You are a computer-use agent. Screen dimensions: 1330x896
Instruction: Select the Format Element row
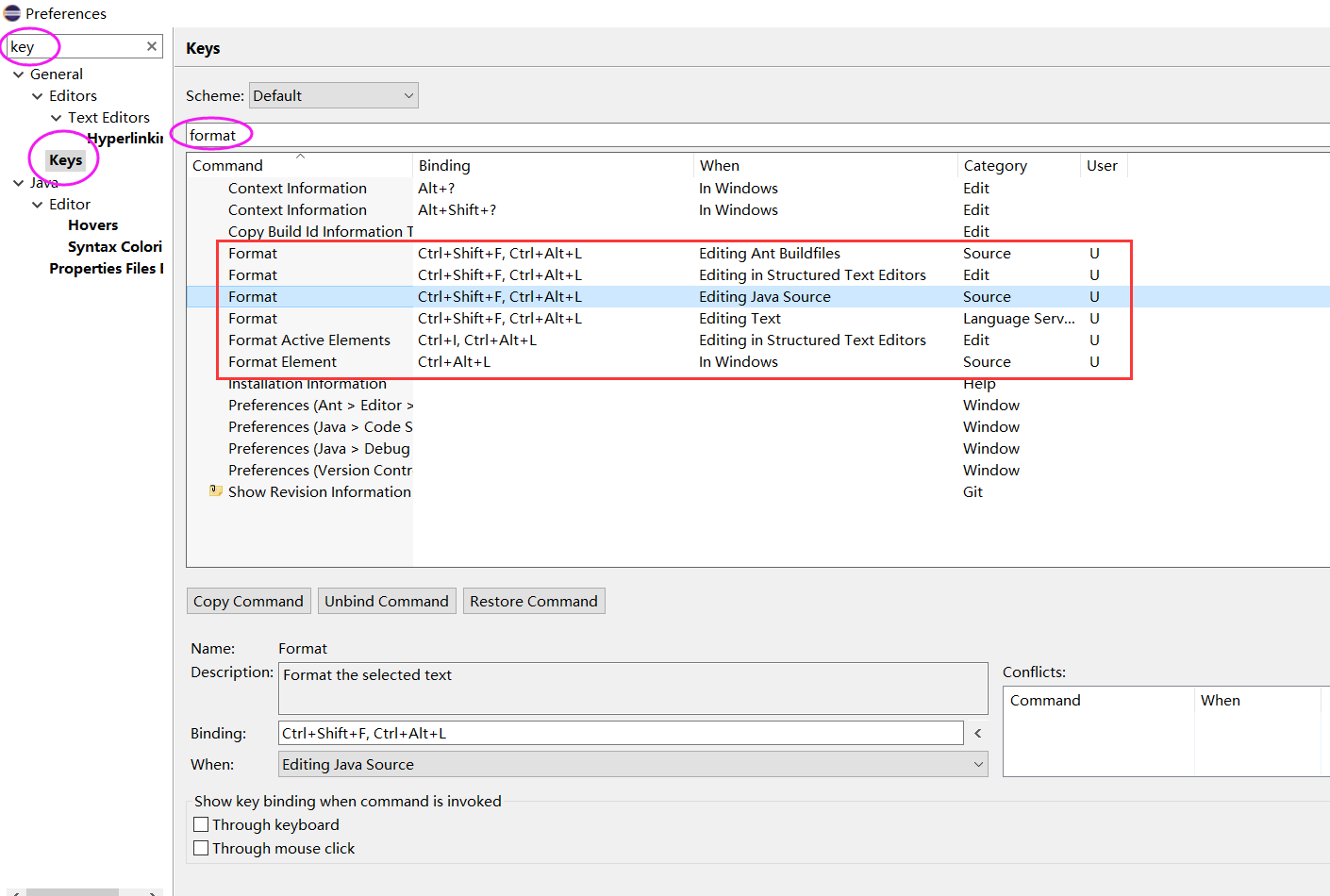(x=758, y=361)
